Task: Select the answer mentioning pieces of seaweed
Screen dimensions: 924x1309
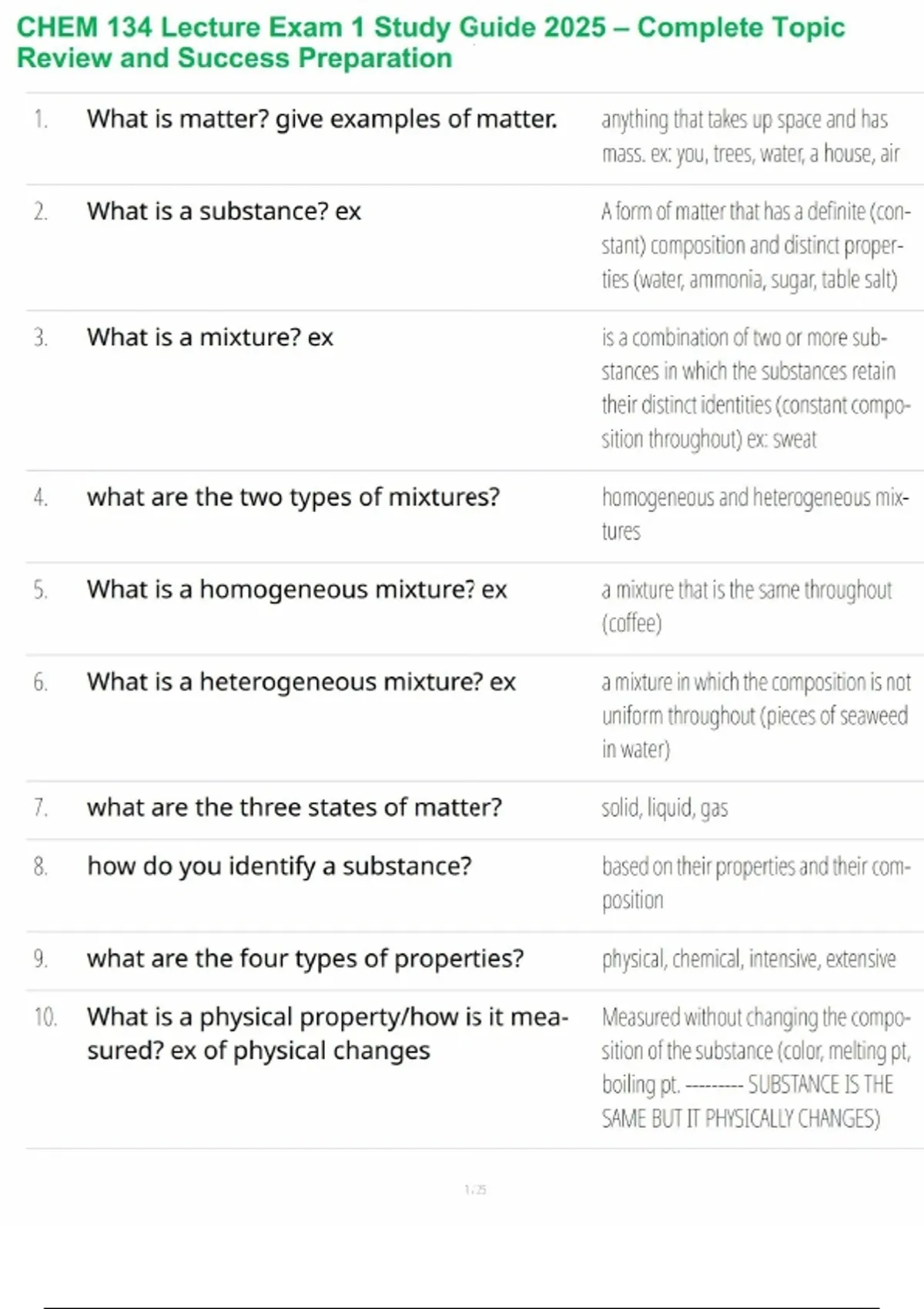Action: click(755, 715)
